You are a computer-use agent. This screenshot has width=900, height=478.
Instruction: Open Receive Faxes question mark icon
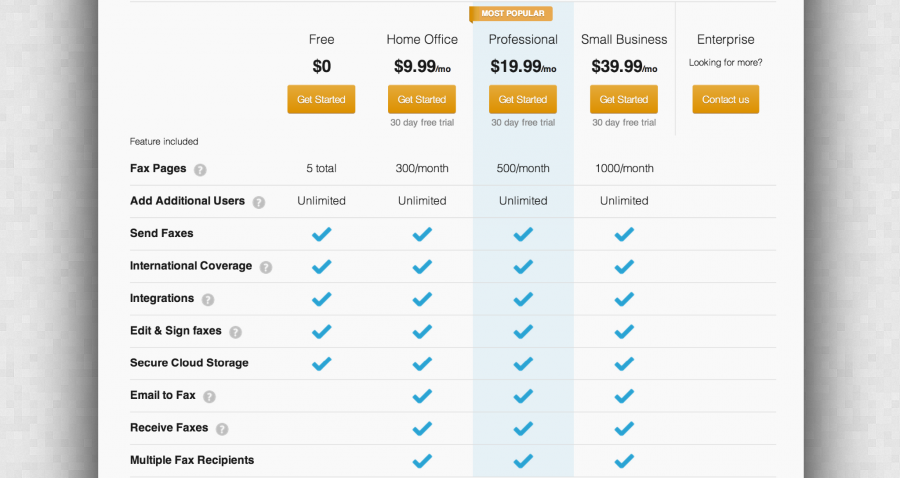click(x=222, y=429)
